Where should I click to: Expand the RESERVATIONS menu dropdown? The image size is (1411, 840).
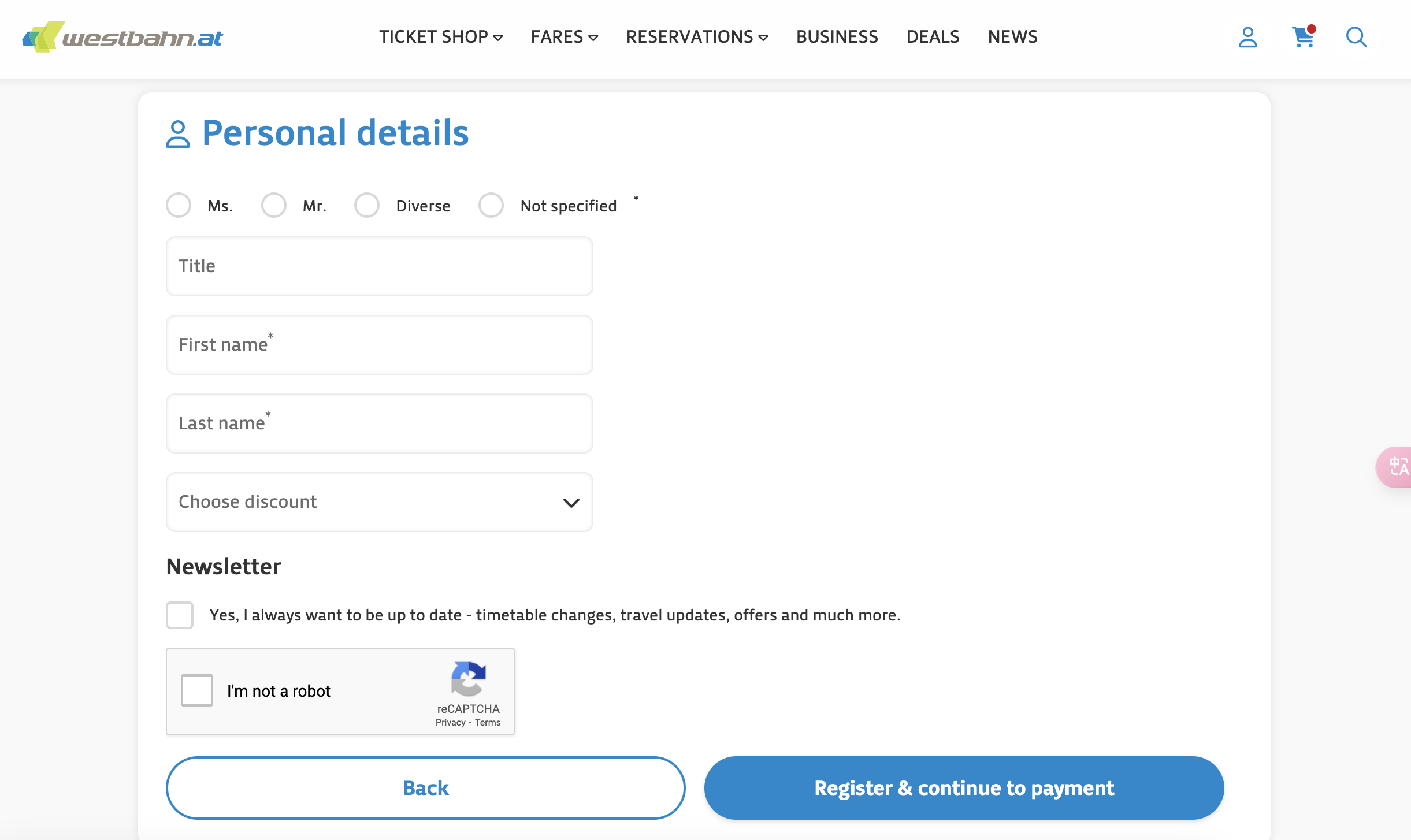[697, 37]
